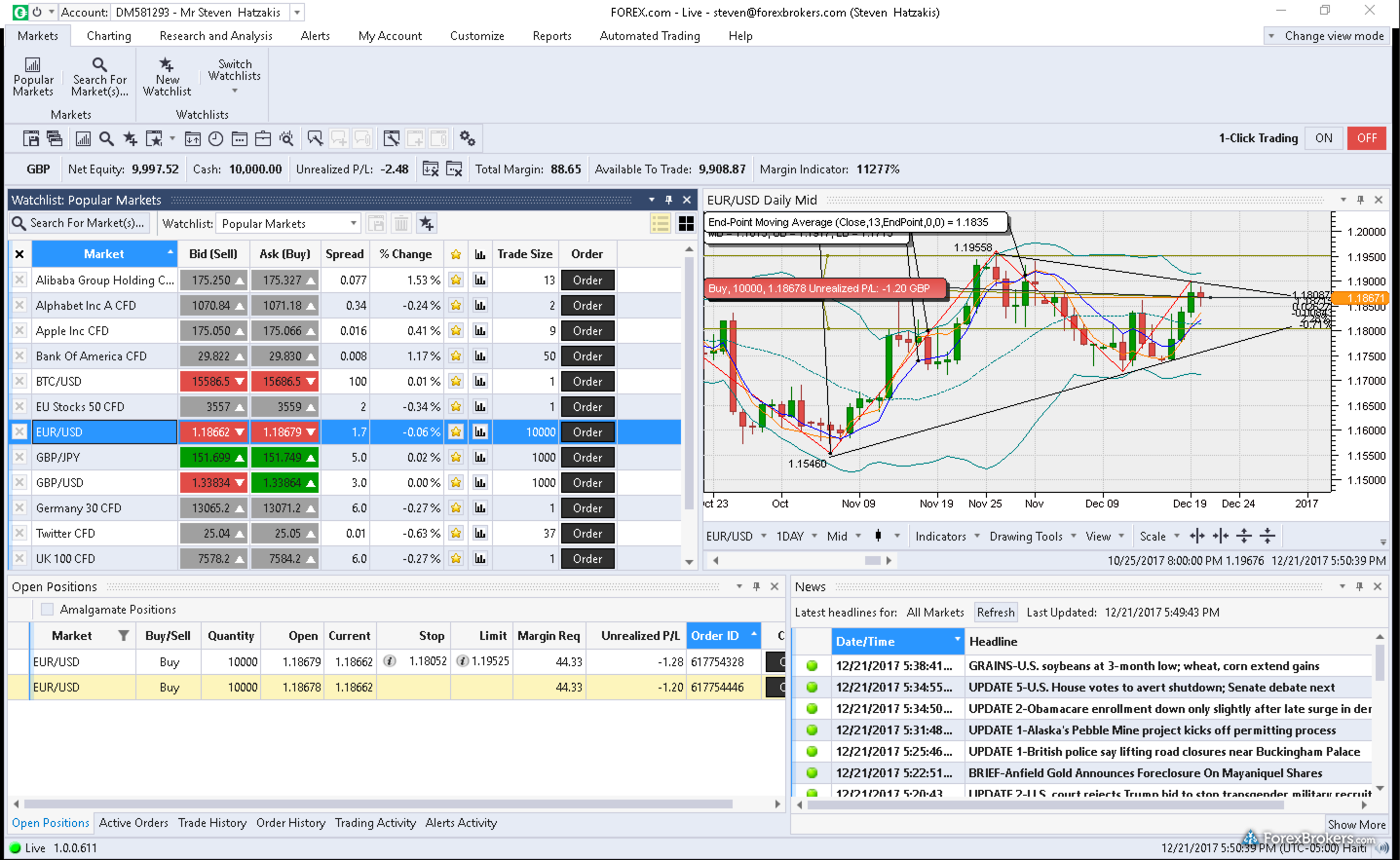The width and height of the screenshot is (1400, 860).
Task: Toggle favorite star for EUR/USD row
Action: click(x=456, y=432)
